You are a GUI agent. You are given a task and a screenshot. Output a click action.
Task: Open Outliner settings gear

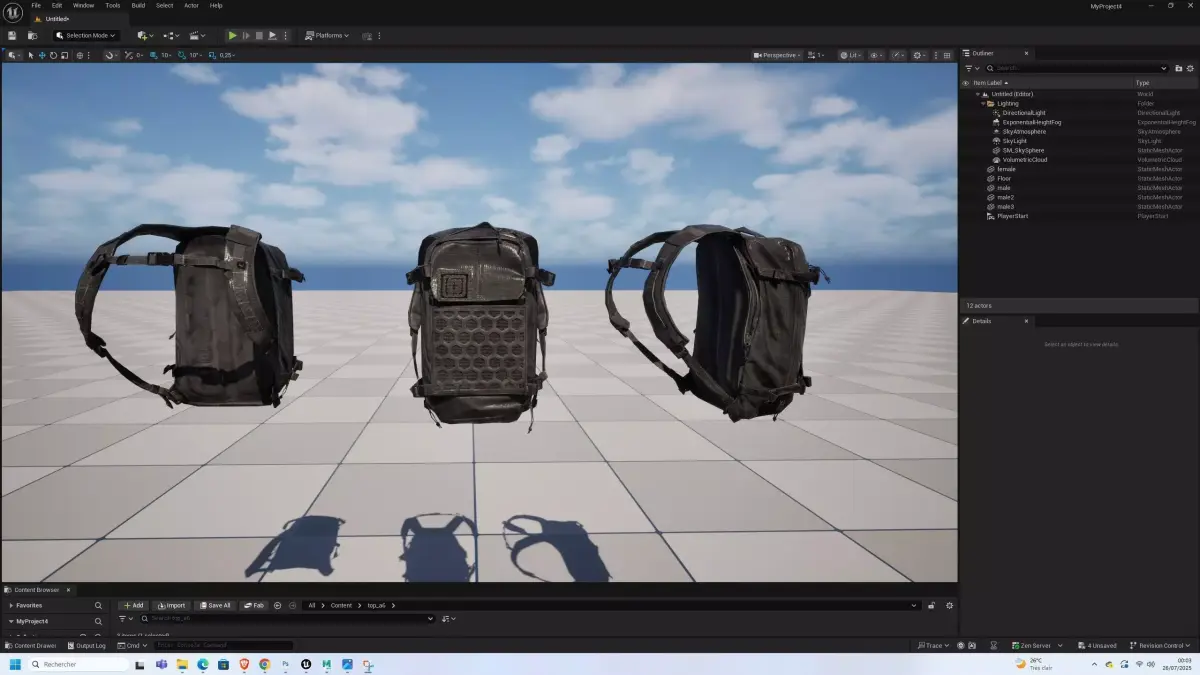[1190, 68]
